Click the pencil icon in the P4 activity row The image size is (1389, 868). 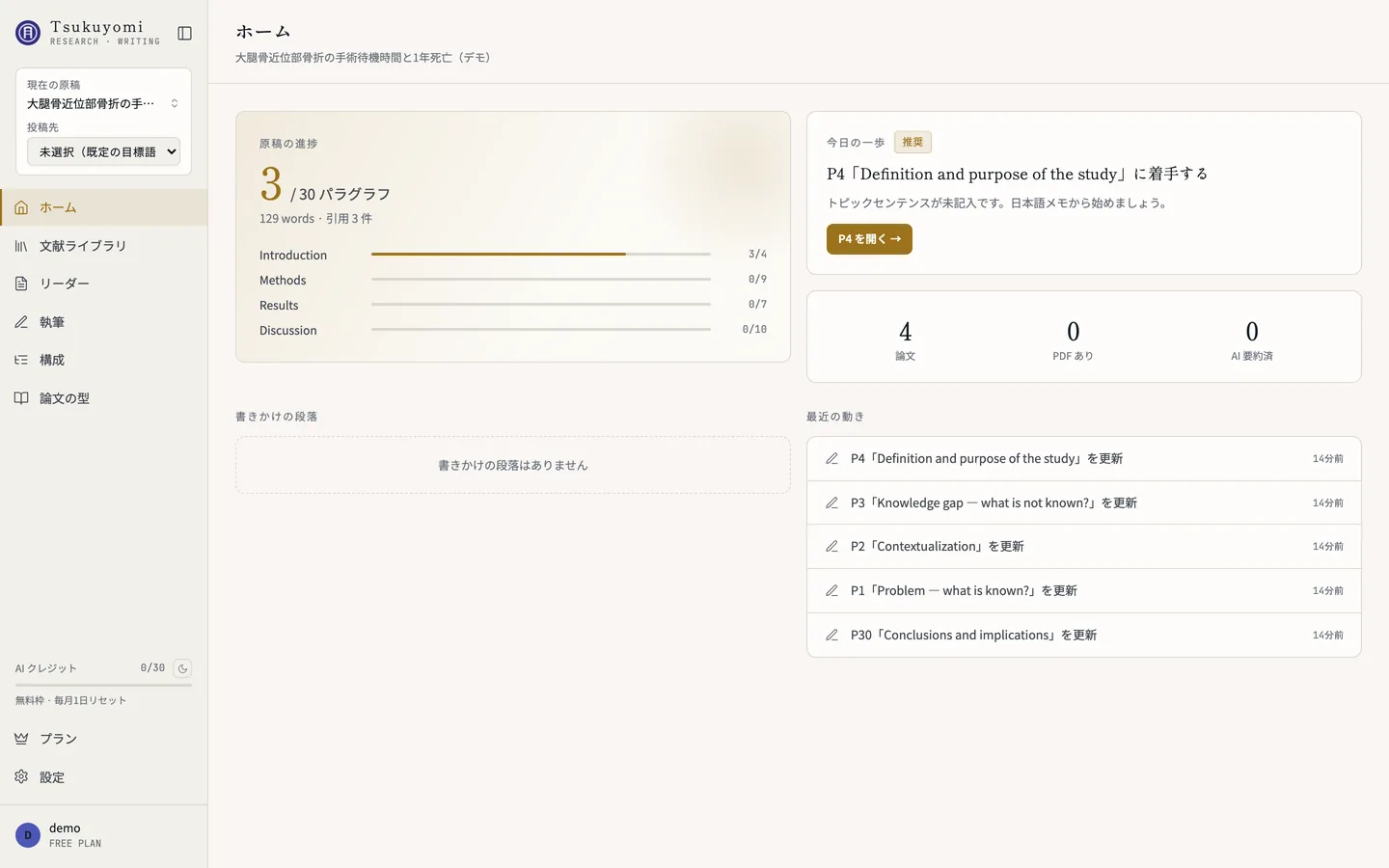(831, 458)
